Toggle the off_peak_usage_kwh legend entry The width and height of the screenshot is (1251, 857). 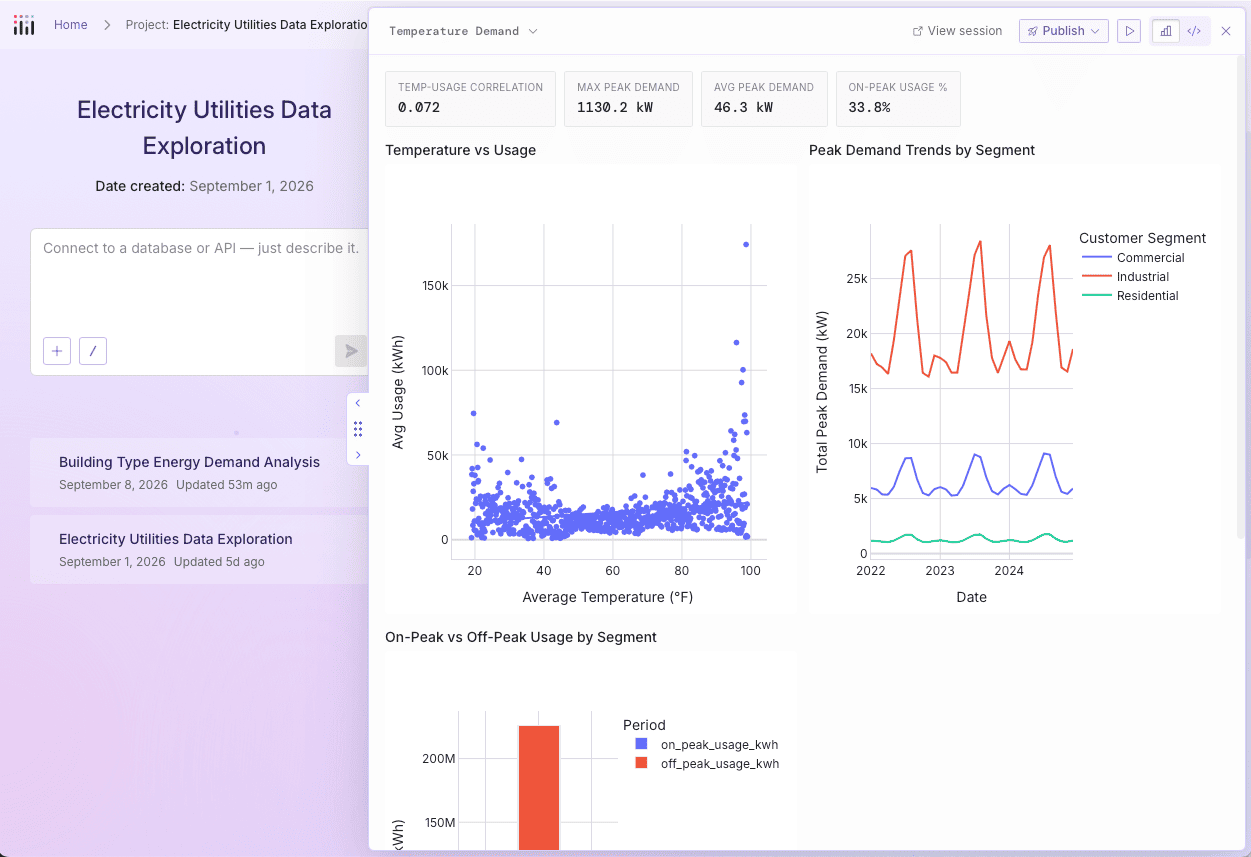point(706,764)
